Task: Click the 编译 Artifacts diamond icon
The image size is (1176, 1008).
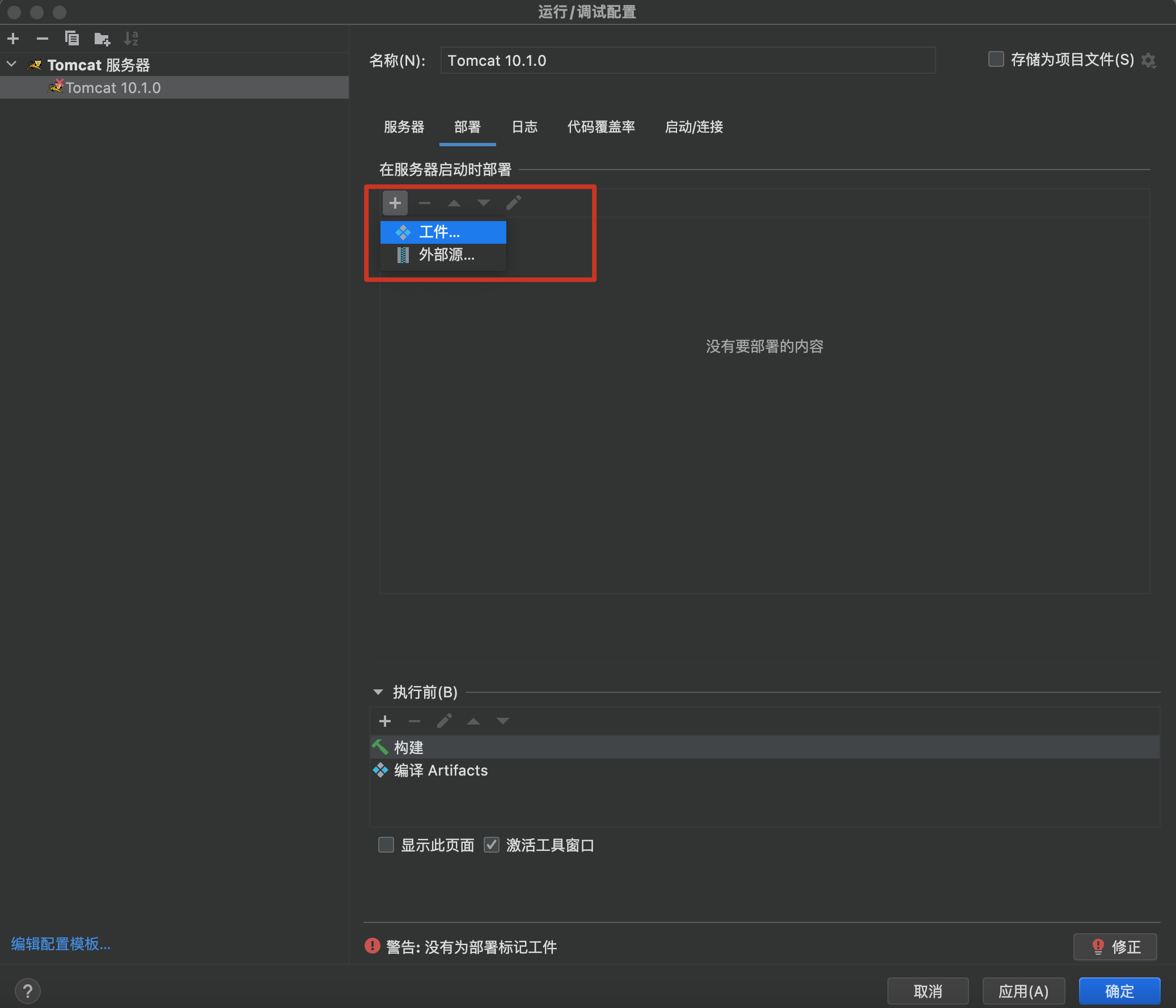Action: point(380,770)
